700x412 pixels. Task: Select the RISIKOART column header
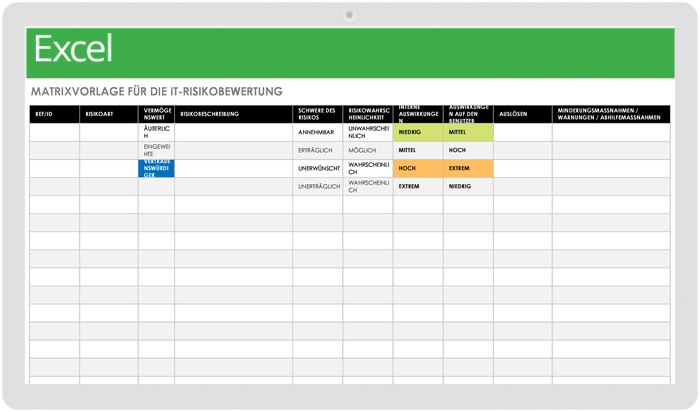109,114
